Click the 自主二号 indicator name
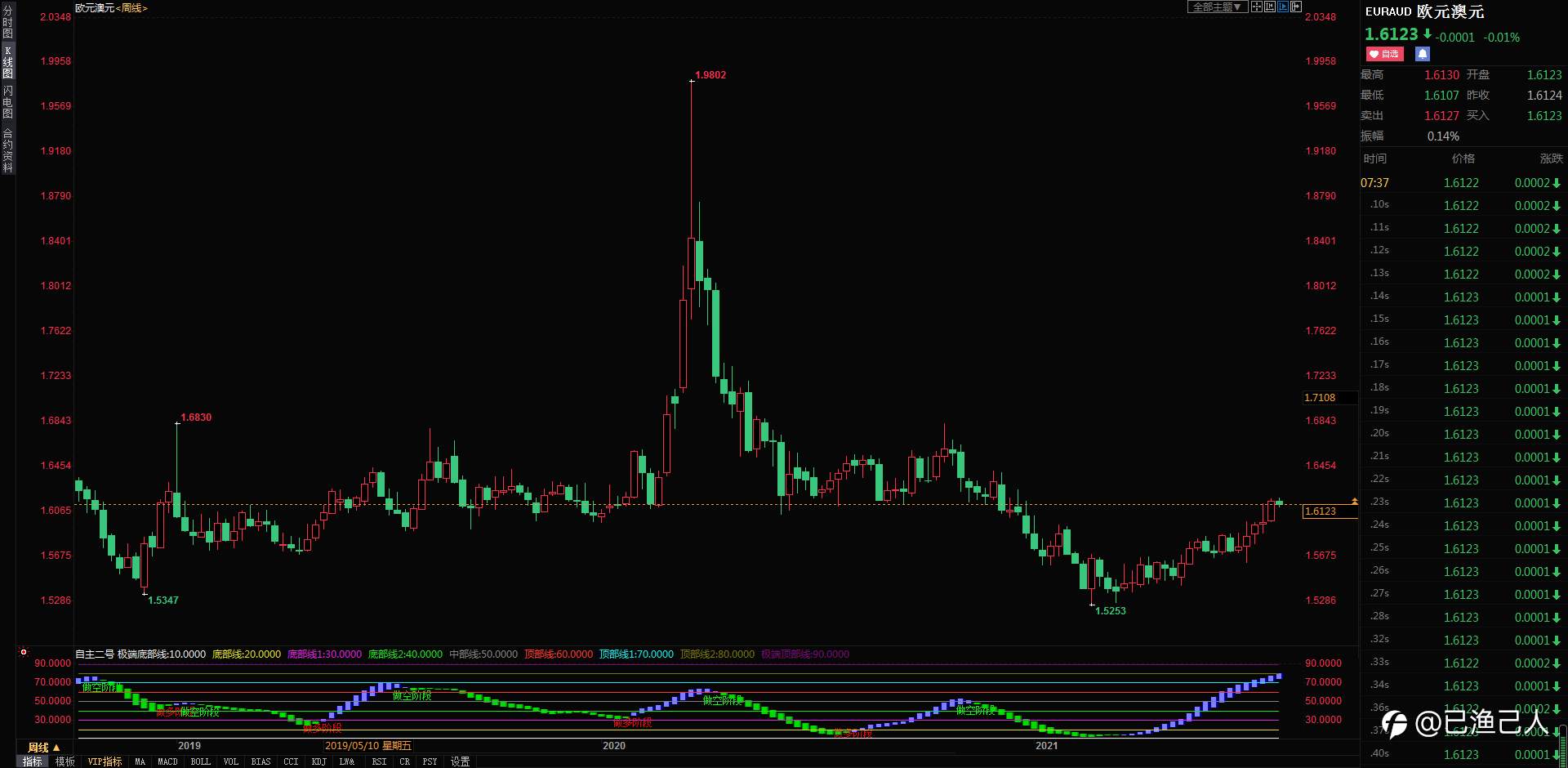The image size is (1568, 768). 95,654
